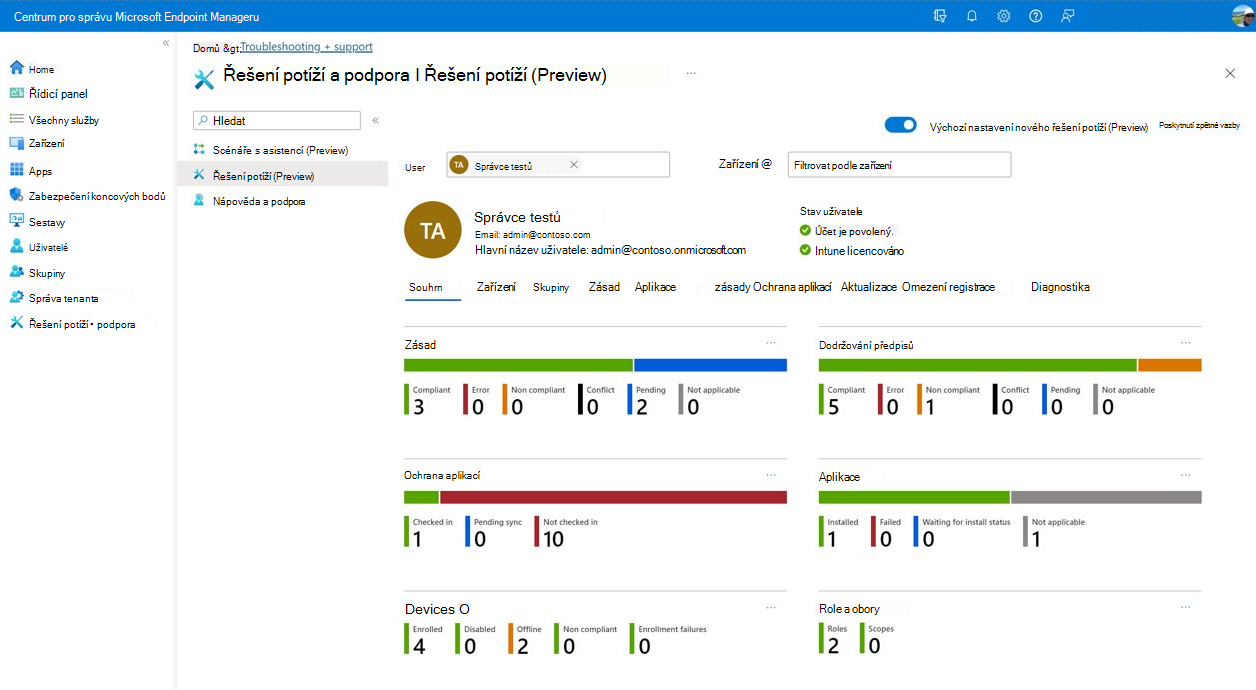
Task: Switch to the Souhrn tab
Action: [426, 287]
